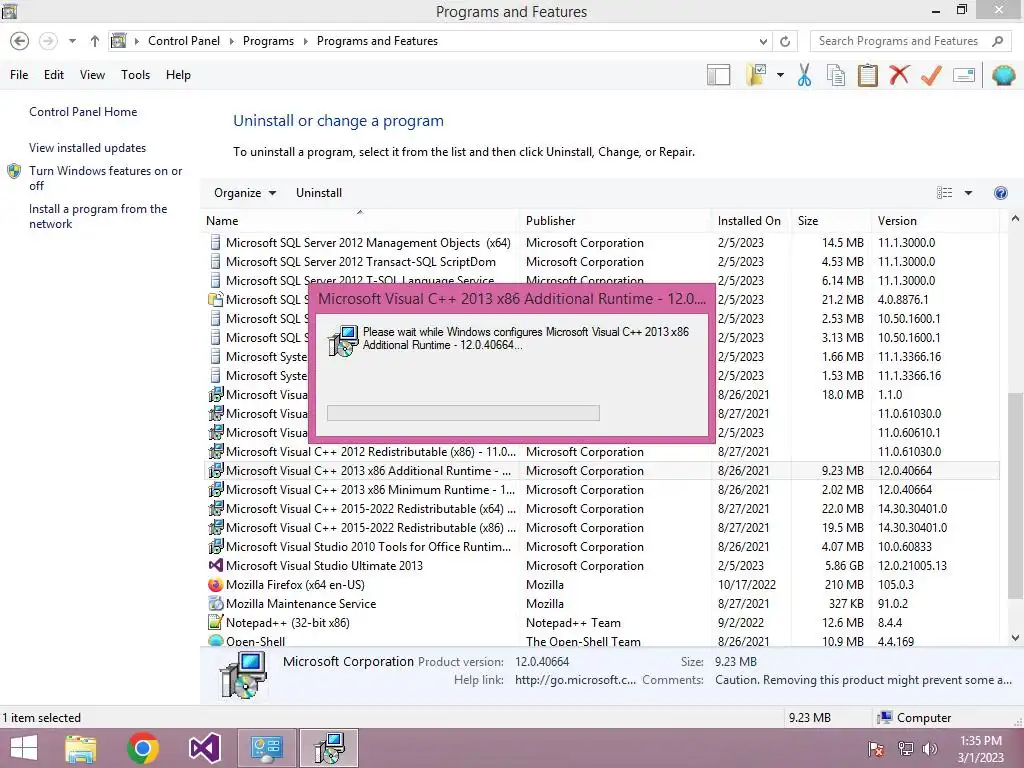The height and width of the screenshot is (768, 1024).
Task: Click the blue help question mark icon
Action: tap(1000, 193)
